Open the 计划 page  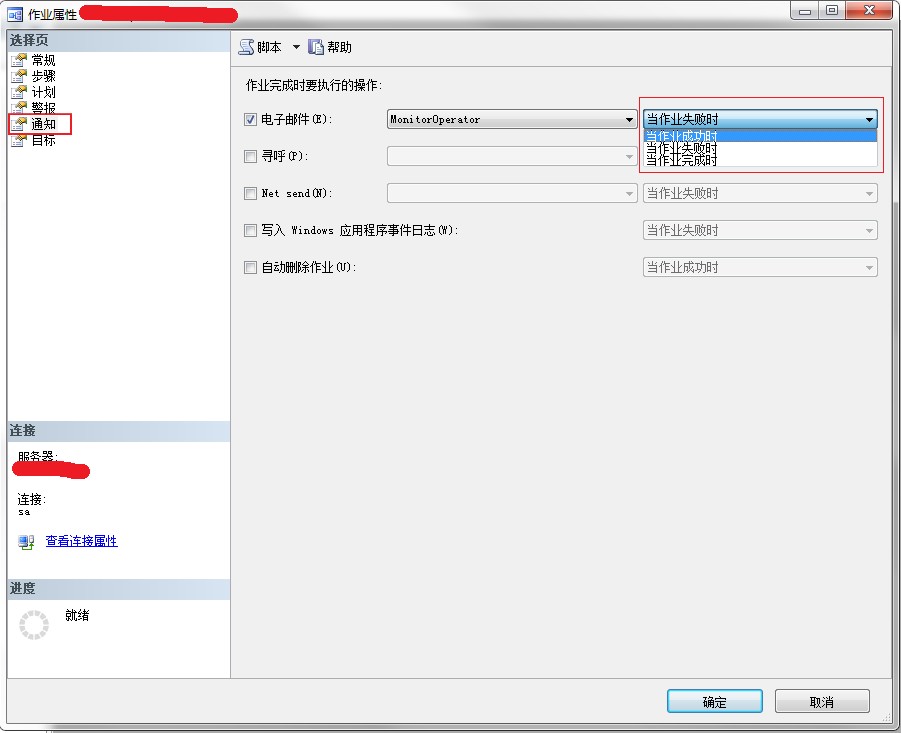click(x=43, y=92)
